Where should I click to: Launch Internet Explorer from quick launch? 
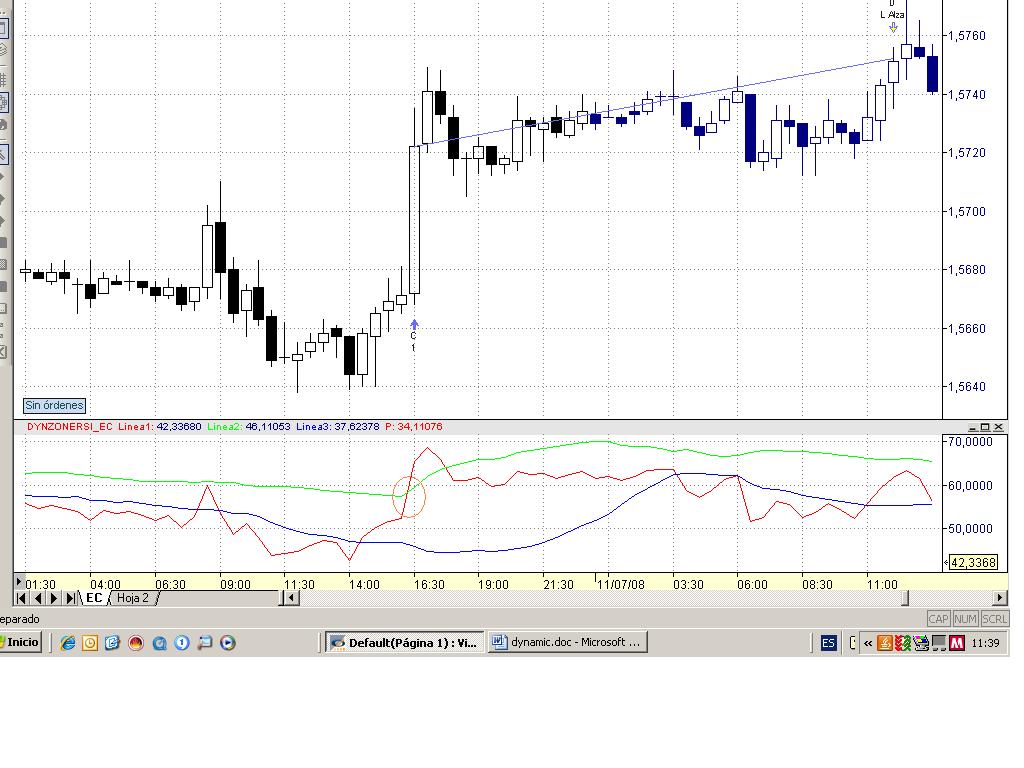coord(67,643)
